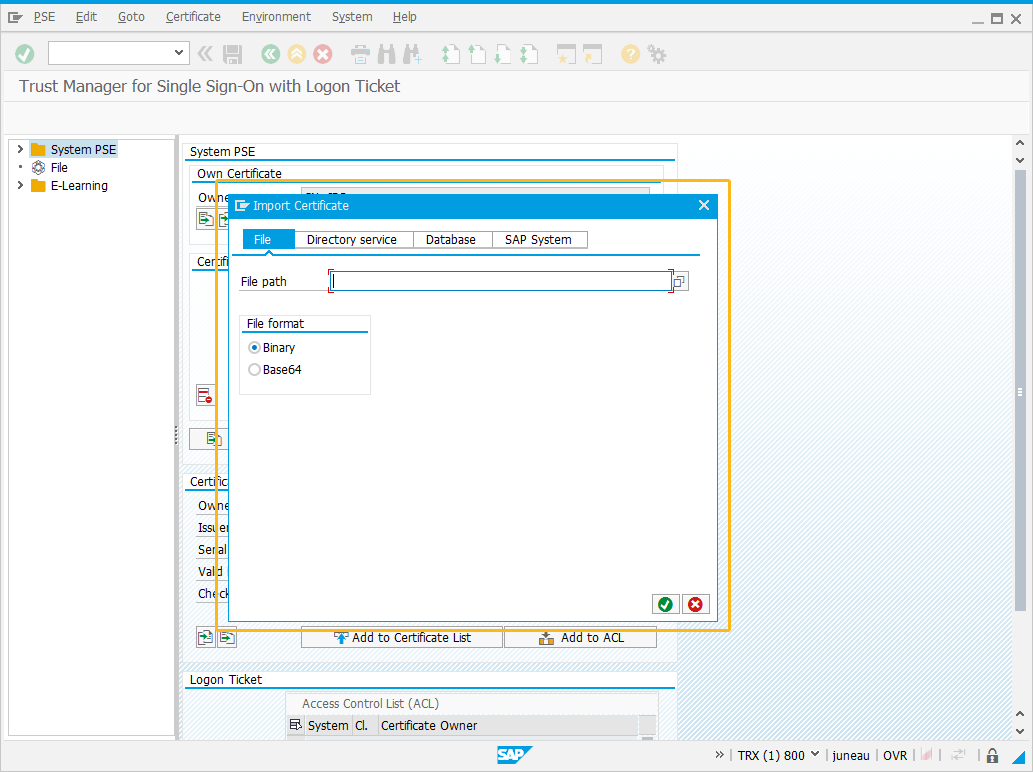
Task: Click the lock icon in the status bar
Action: 992,756
